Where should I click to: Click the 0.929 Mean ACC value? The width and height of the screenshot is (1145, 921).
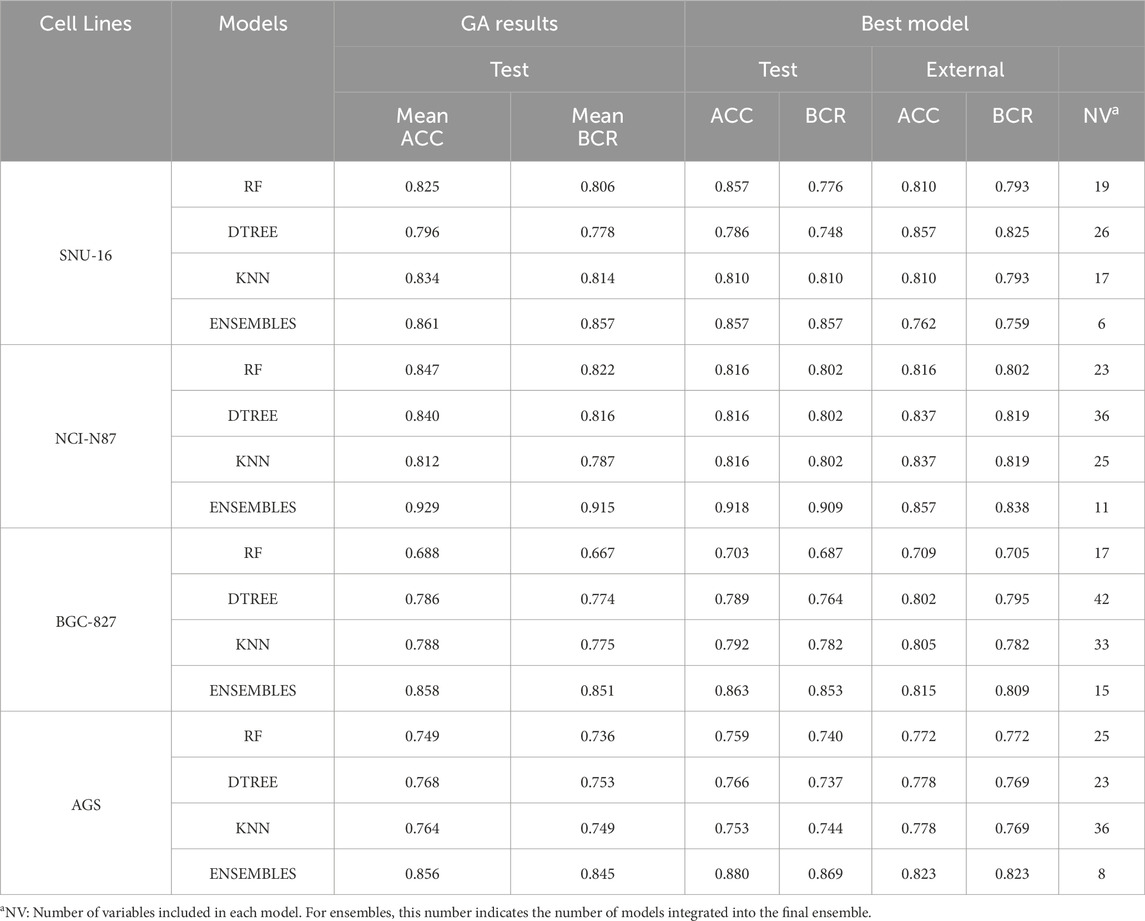tap(421, 507)
